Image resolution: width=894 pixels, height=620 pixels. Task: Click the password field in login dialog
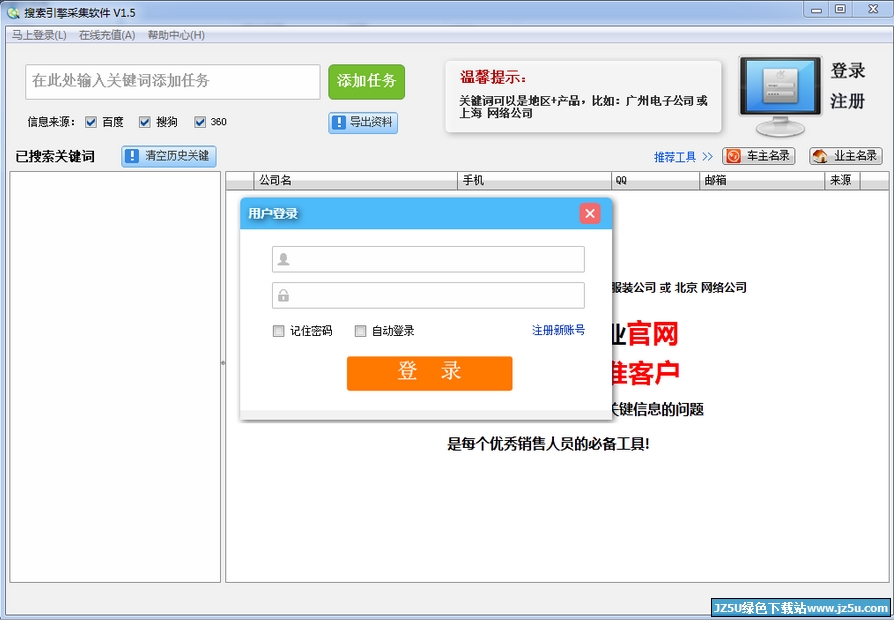(428, 295)
